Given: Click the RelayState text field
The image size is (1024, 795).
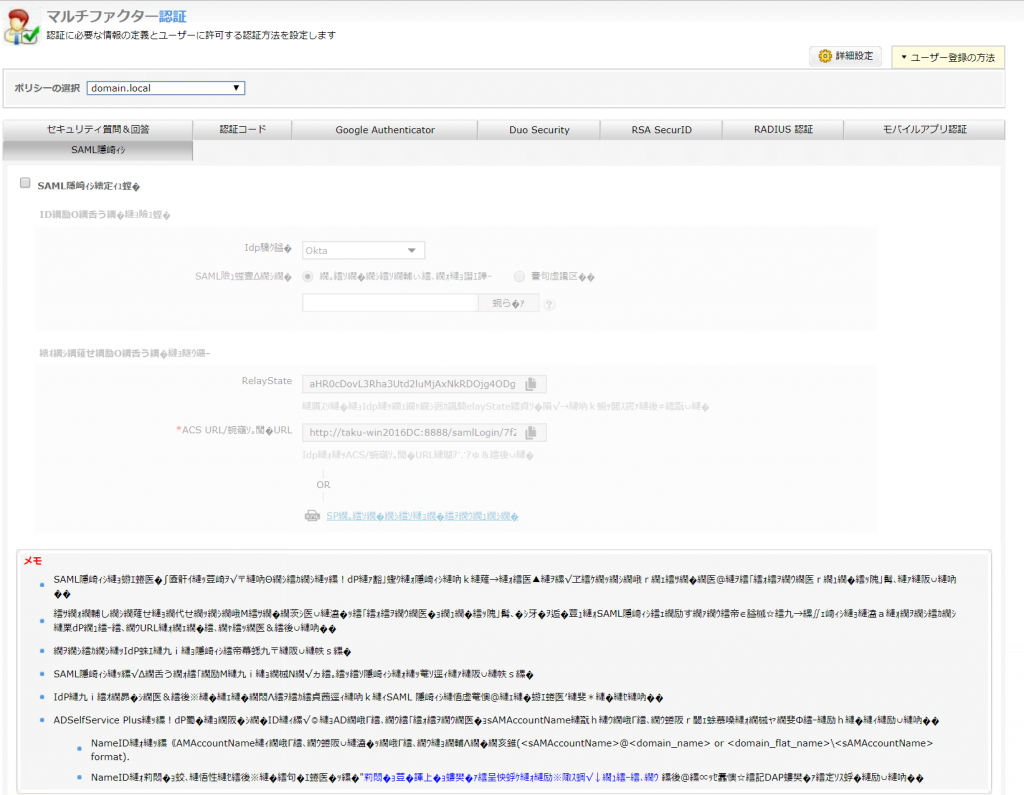Looking at the screenshot, I should (x=424, y=384).
